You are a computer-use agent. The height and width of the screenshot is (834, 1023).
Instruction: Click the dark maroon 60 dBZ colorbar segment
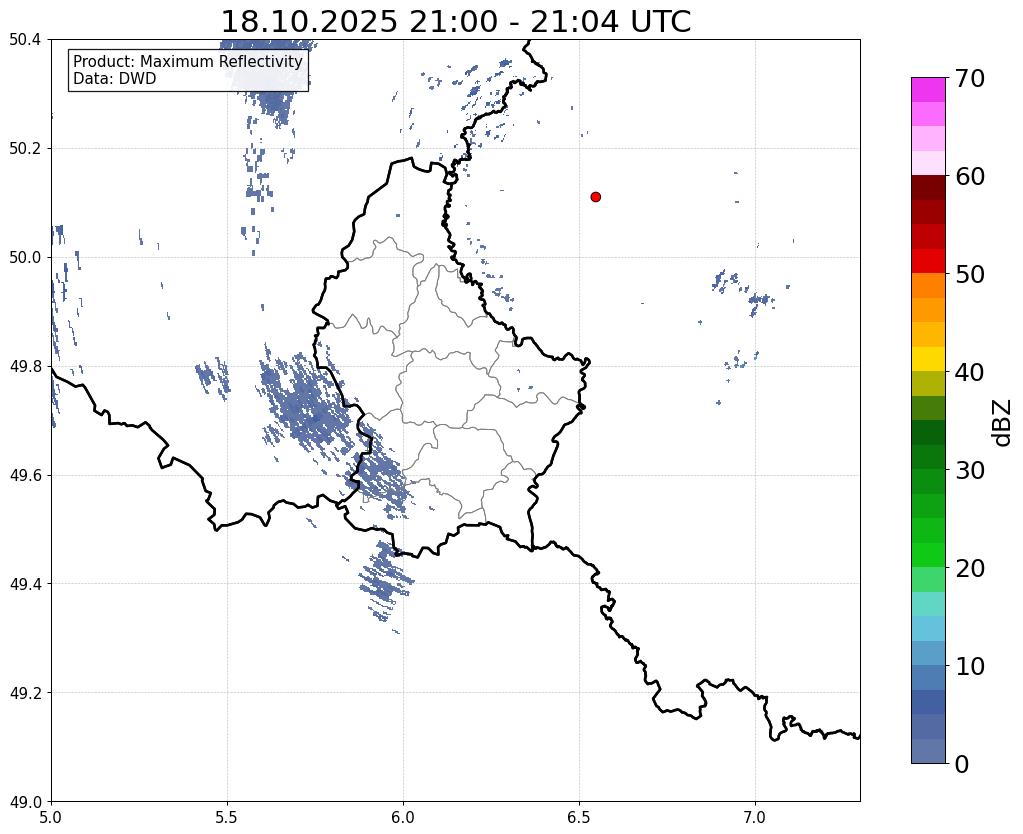(928, 187)
